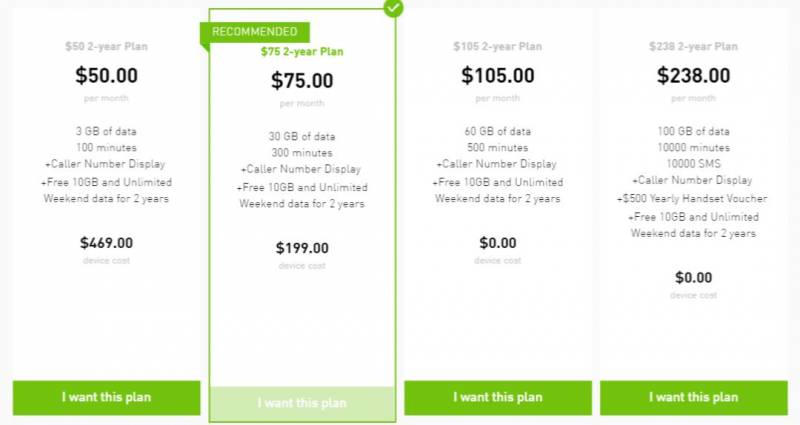Click the $50 2-year Plan heading
The width and height of the screenshot is (800, 425).
pos(106,46)
